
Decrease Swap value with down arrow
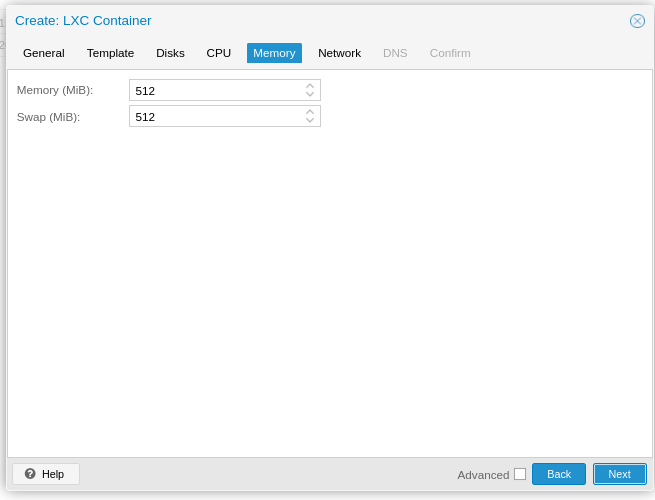click(x=310, y=121)
